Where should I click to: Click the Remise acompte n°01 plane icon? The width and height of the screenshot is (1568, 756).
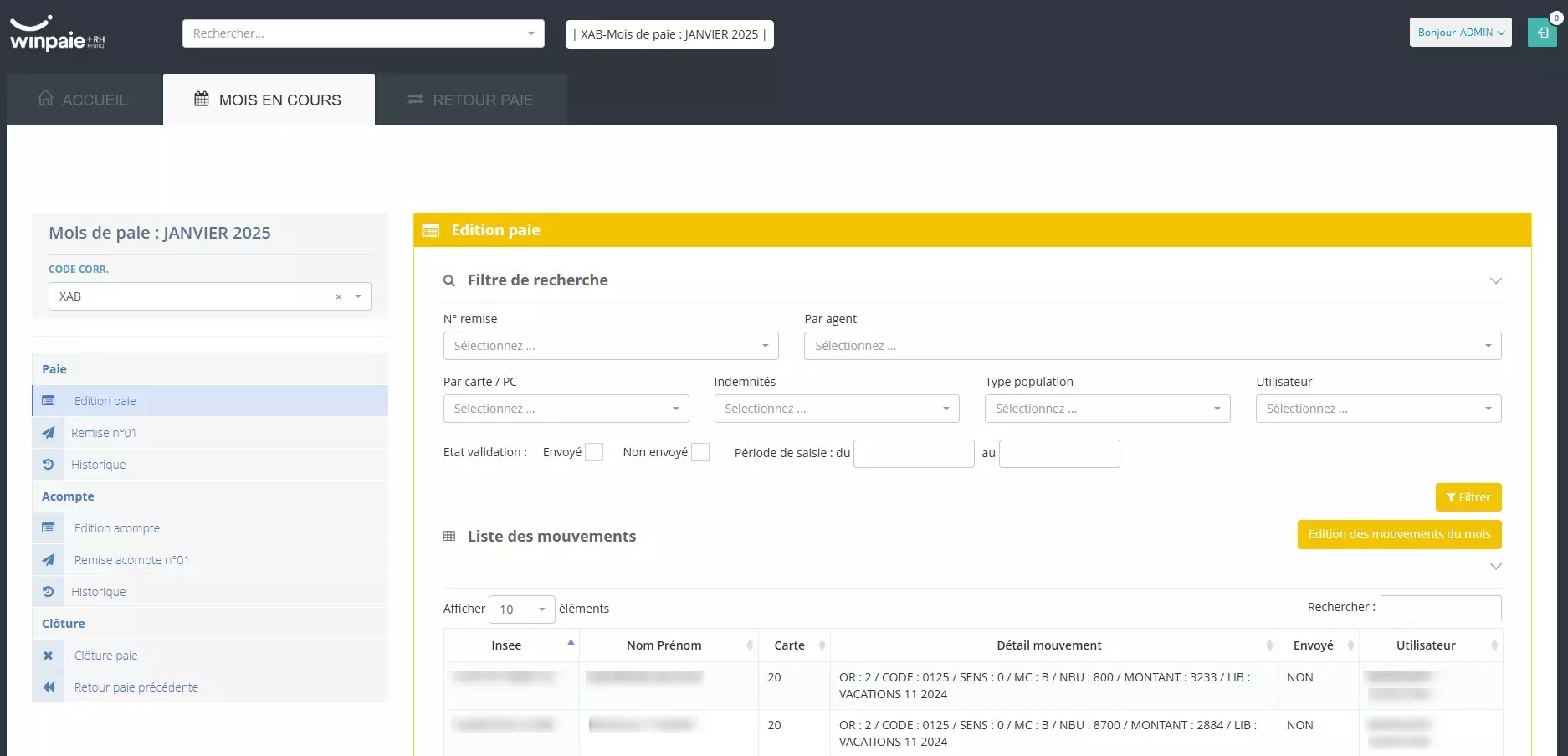click(49, 560)
